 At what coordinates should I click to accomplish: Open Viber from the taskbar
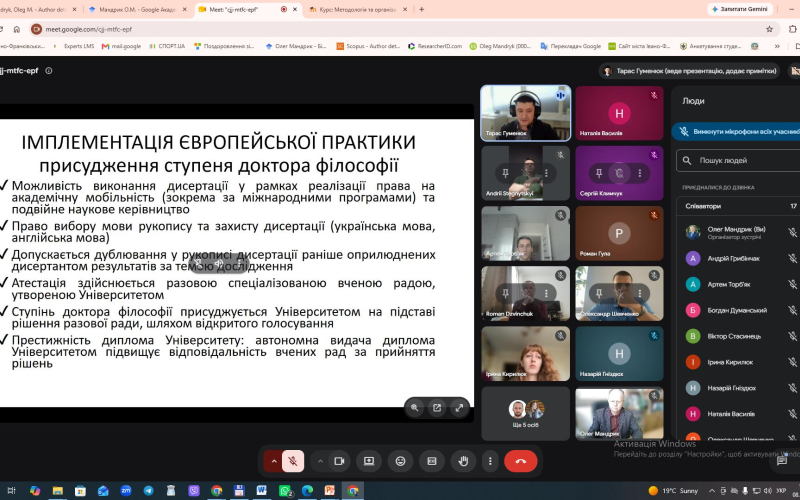pos(194,491)
